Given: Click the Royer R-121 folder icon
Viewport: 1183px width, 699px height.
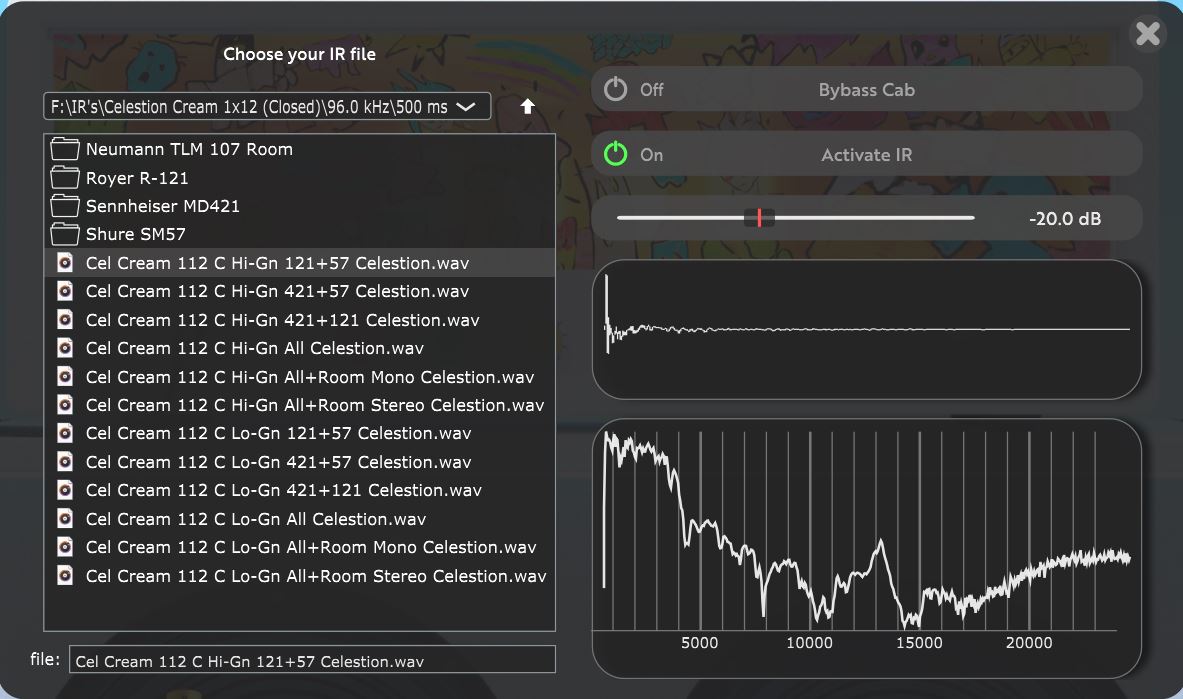Looking at the screenshot, I should point(65,177).
